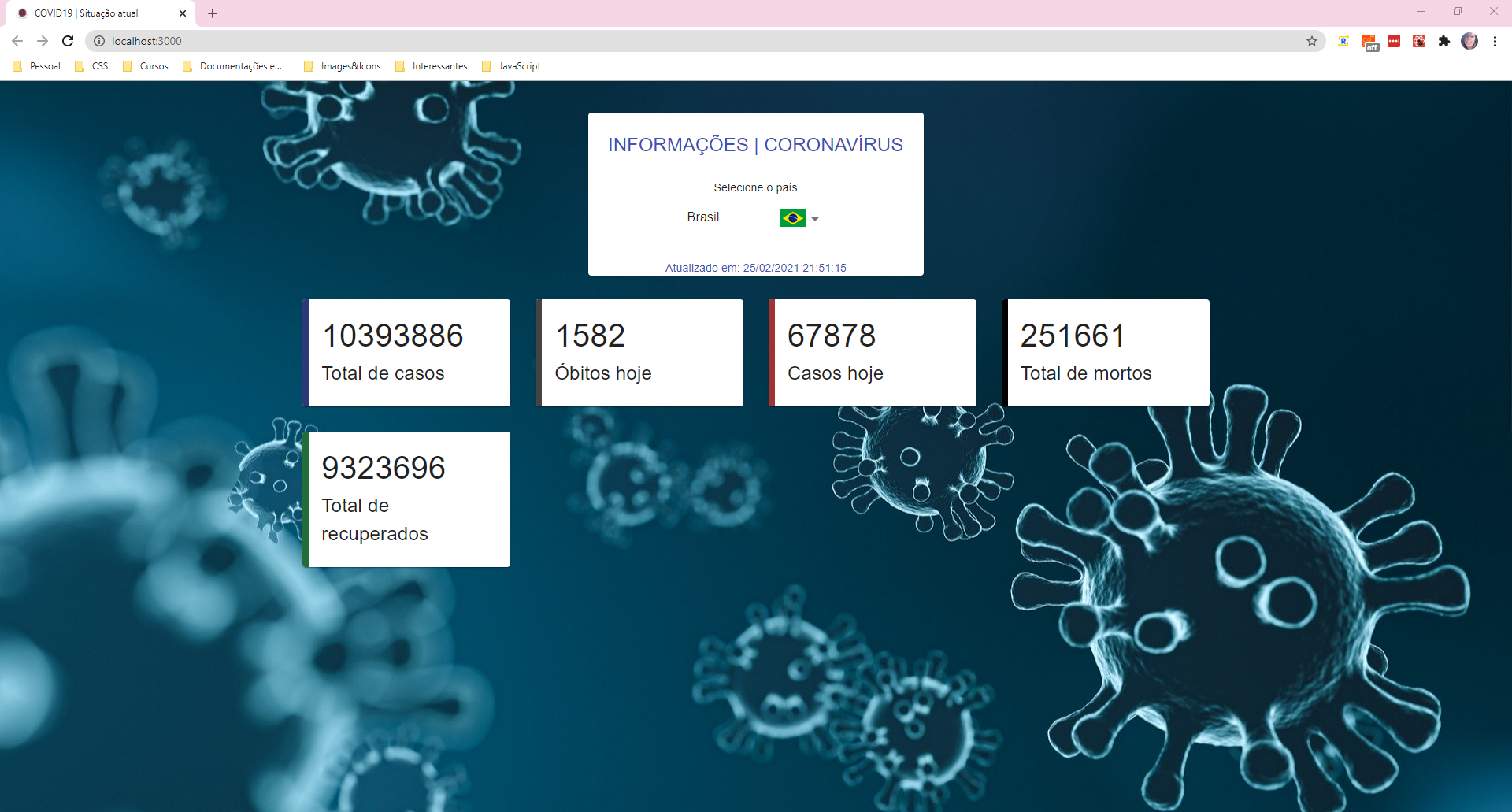
Task: Click the INFORMAÇÕES | CORONAVÍRUS heading
Action: click(x=755, y=145)
